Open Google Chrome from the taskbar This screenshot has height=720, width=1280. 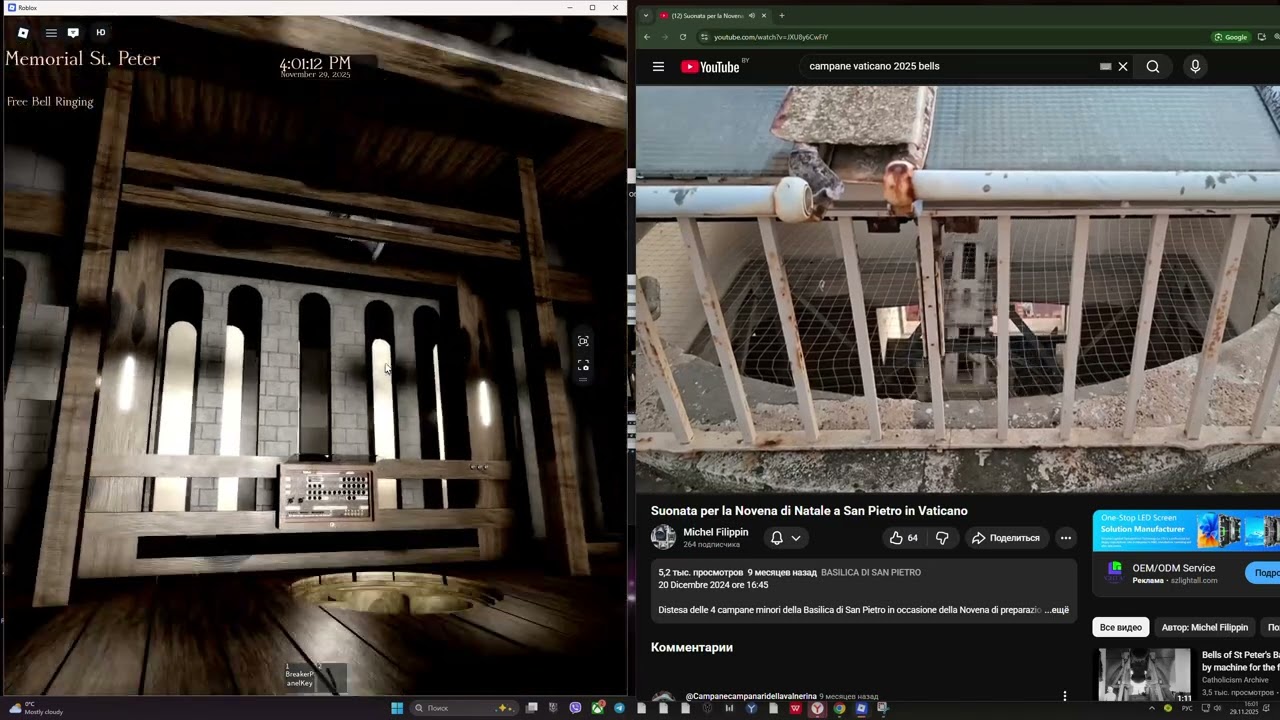[839, 708]
